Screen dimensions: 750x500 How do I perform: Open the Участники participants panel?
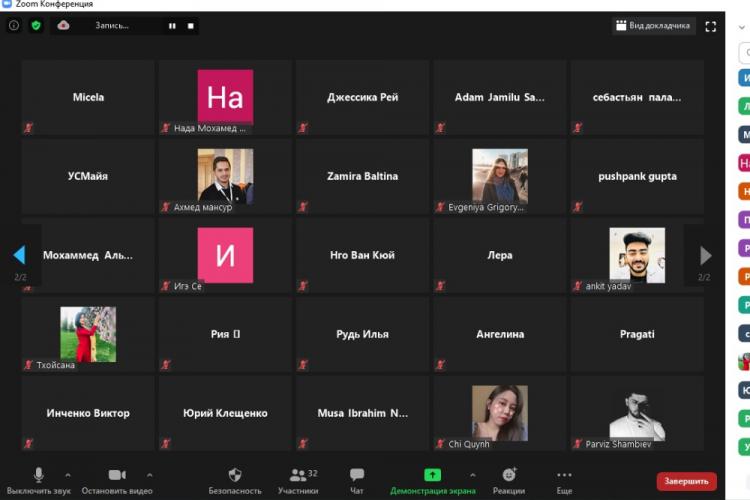[297, 480]
